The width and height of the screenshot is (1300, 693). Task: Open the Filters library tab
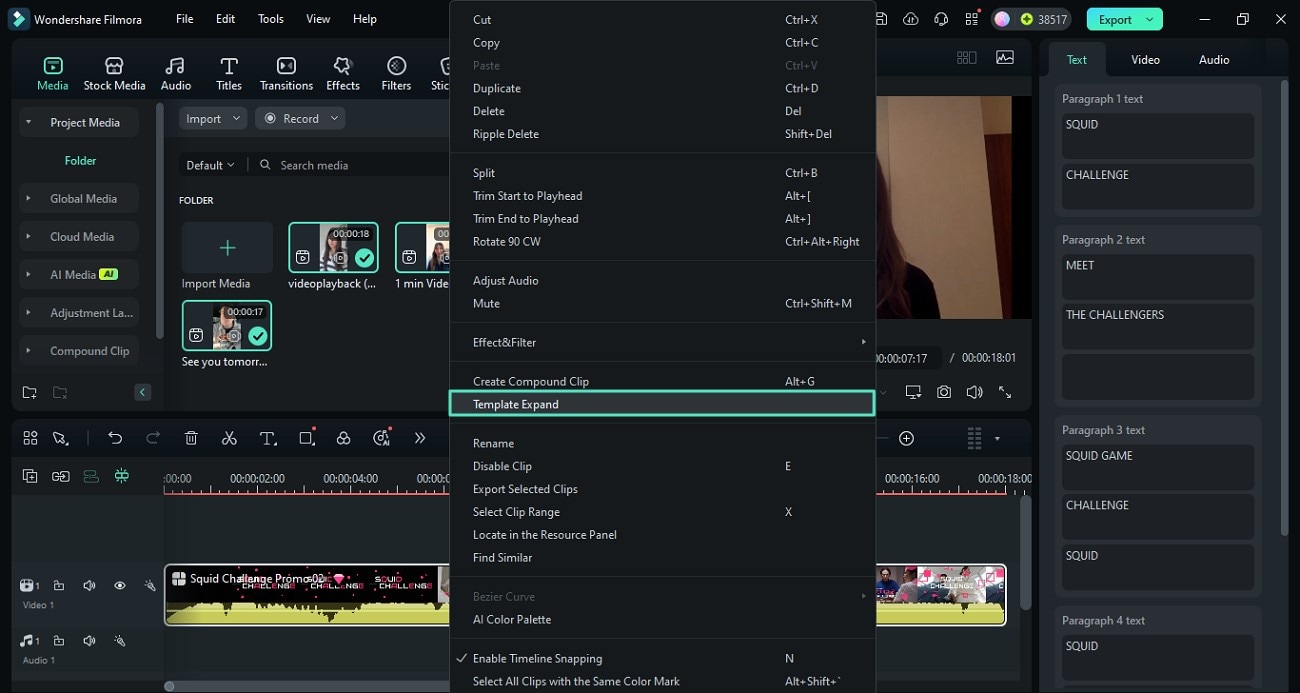[396, 74]
